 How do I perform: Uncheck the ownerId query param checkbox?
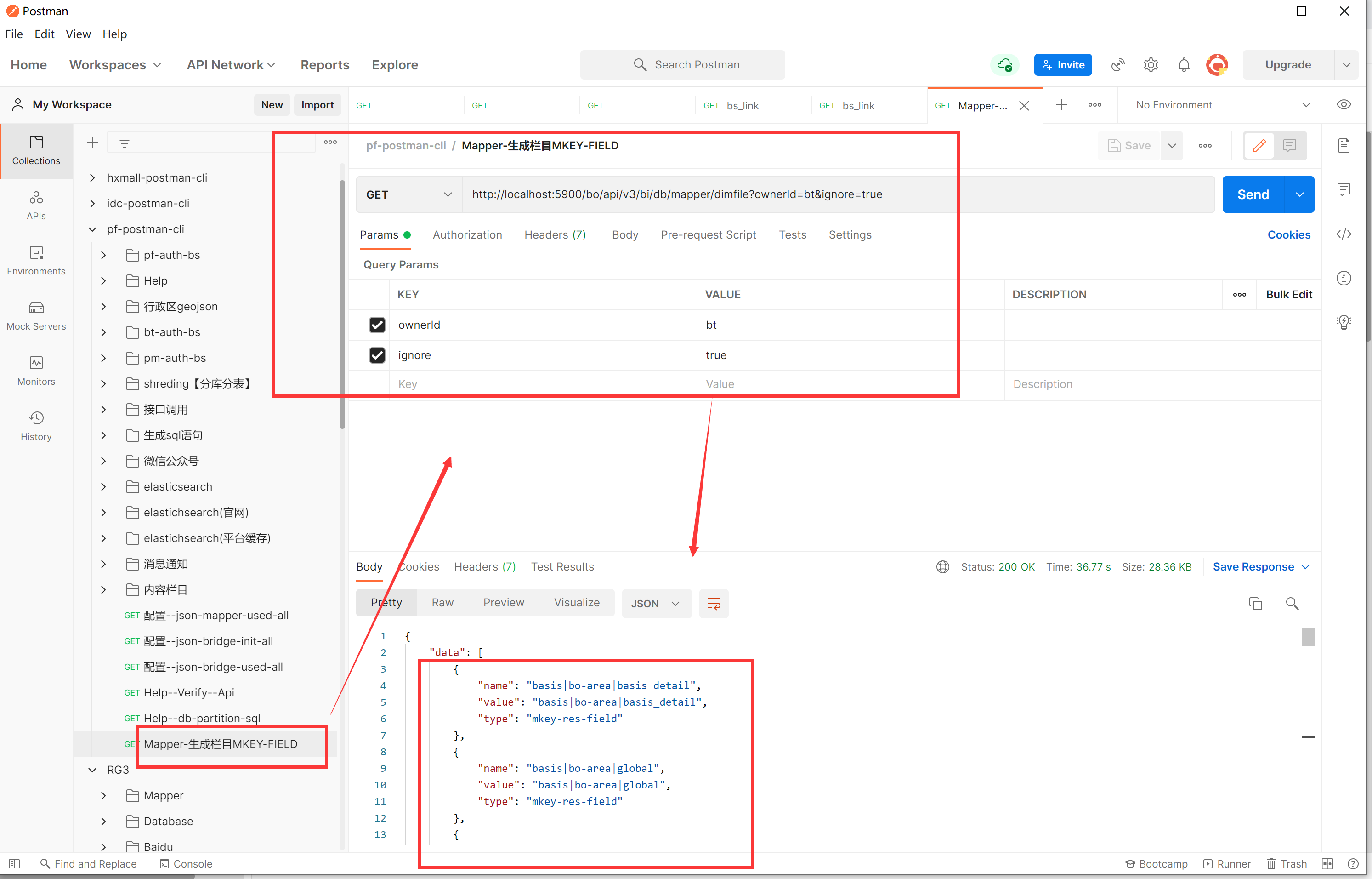coord(377,325)
